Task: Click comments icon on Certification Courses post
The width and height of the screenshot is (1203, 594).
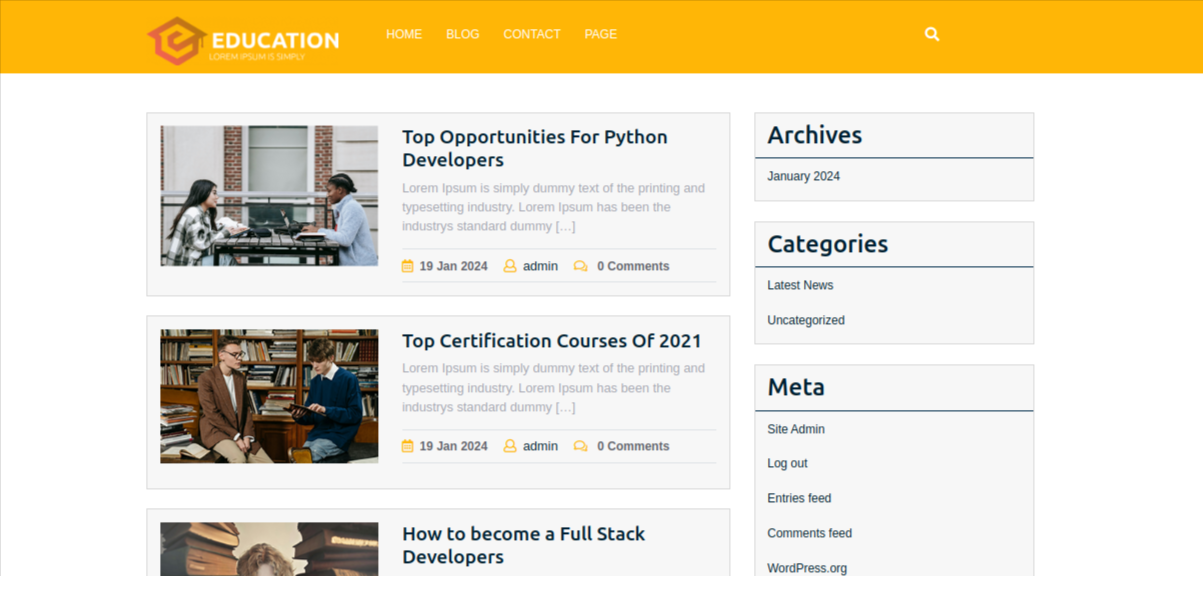Action: pyautogui.click(x=580, y=446)
